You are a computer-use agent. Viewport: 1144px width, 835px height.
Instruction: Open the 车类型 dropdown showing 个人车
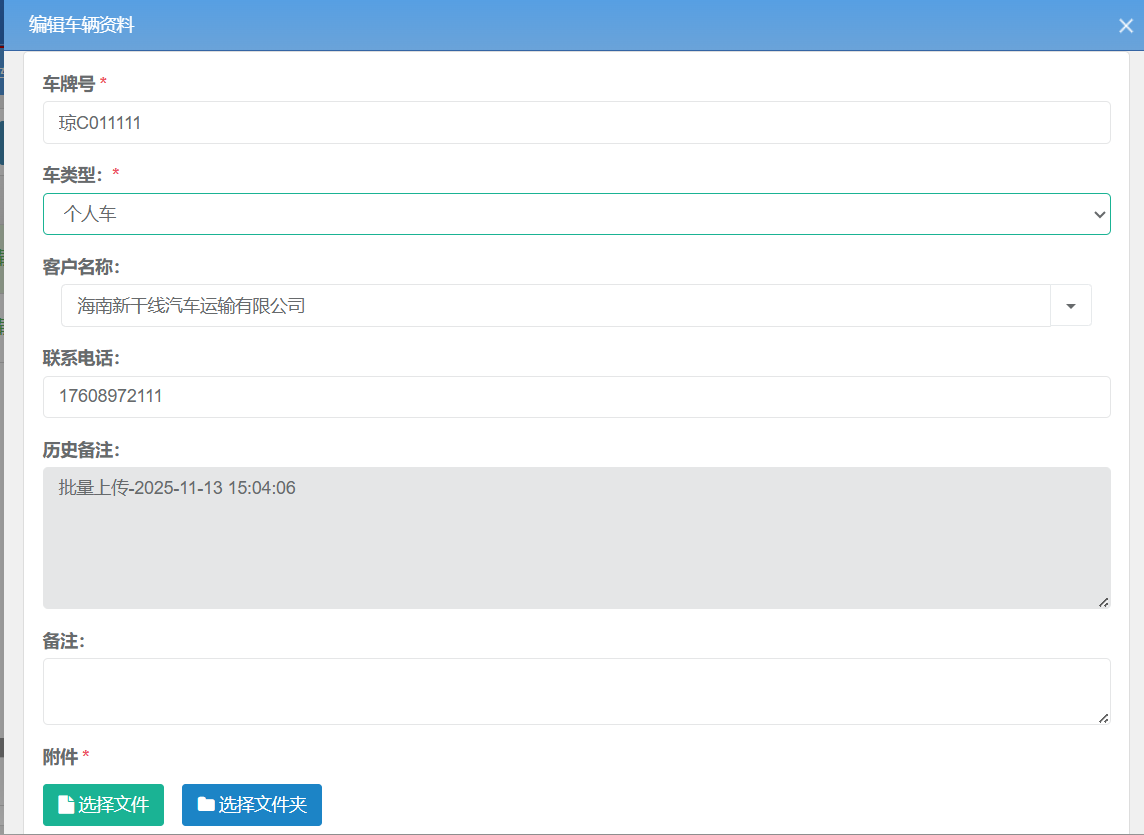click(x=576, y=214)
